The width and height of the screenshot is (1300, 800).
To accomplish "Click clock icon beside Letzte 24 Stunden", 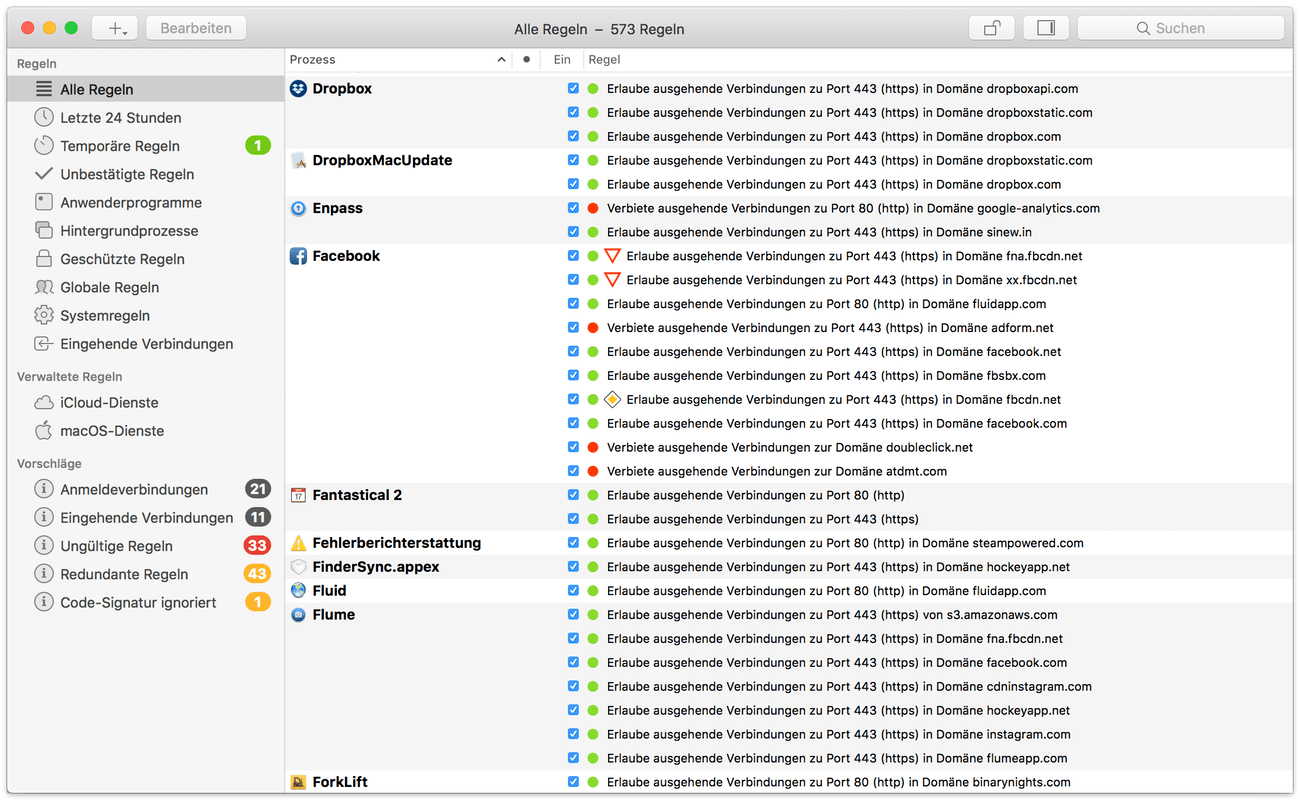I will 43,117.
